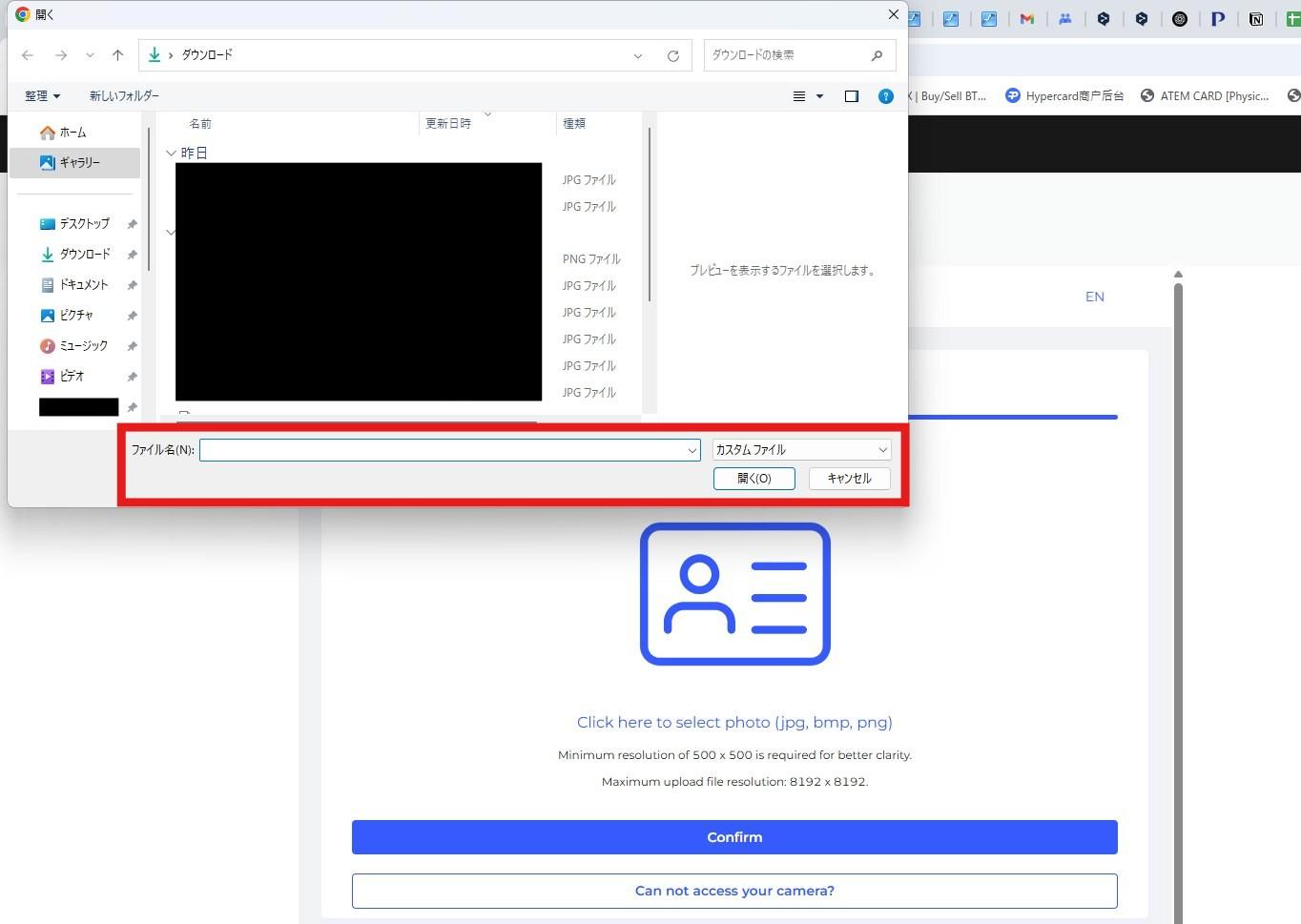1301x924 pixels.
Task: Click the up-folder arrow in navigation bar
Action: click(x=117, y=55)
